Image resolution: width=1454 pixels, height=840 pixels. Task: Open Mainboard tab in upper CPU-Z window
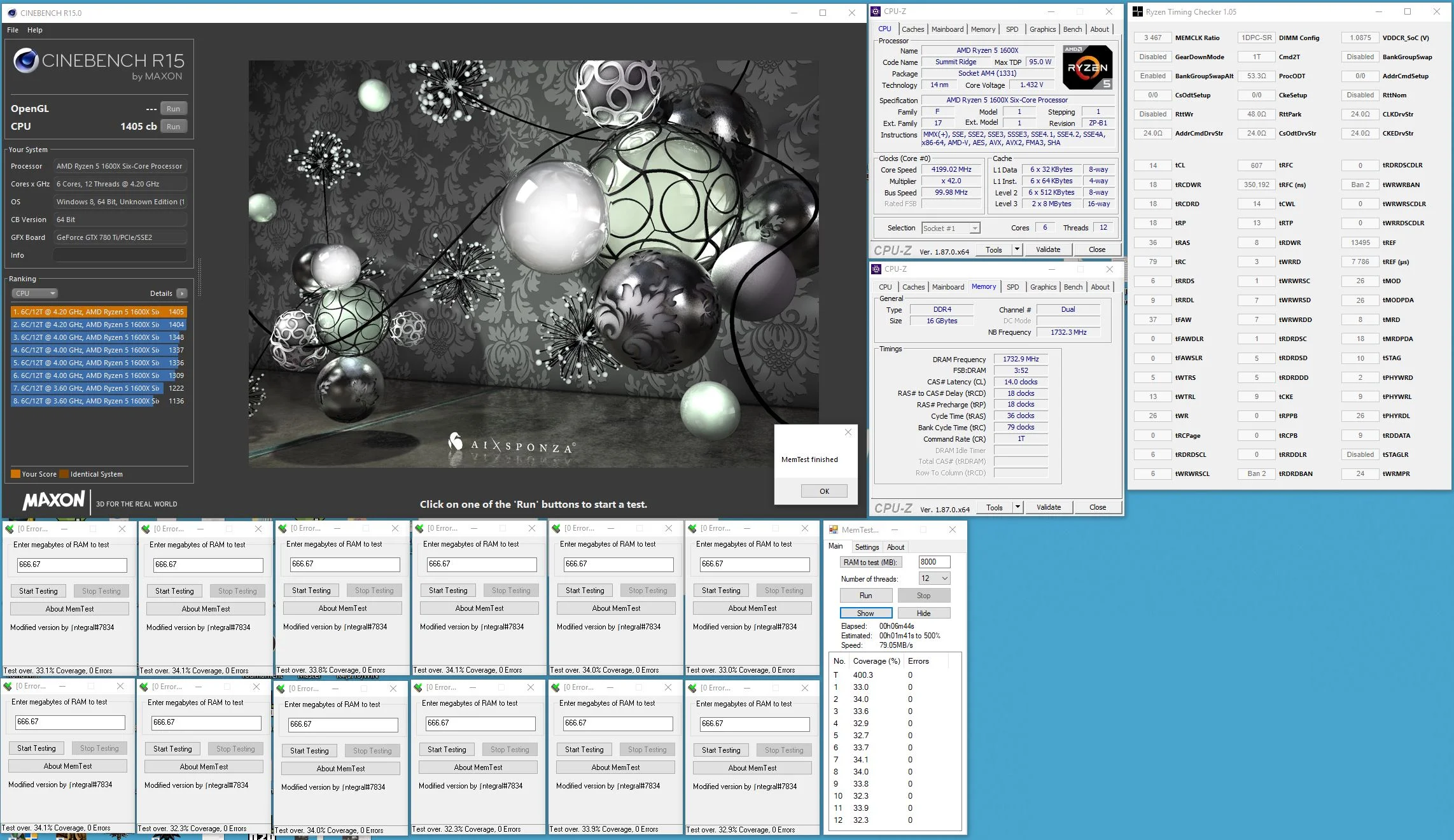tap(947, 29)
